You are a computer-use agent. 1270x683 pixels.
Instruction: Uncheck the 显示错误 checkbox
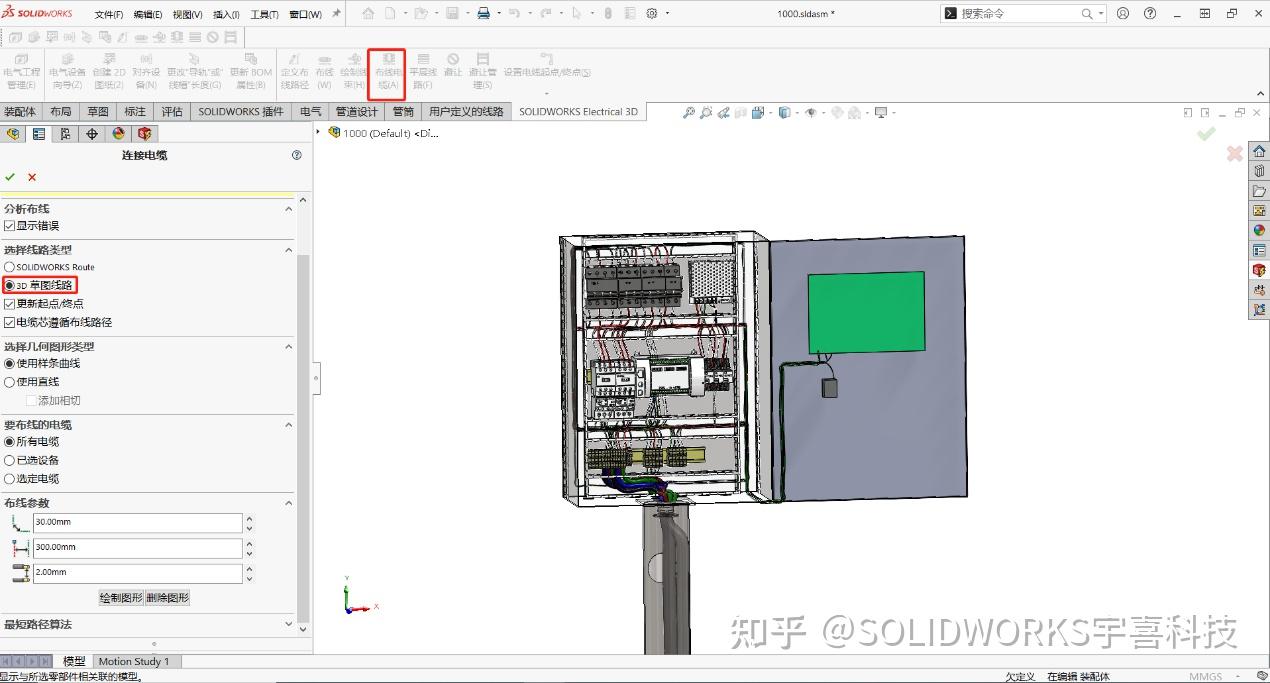11,224
